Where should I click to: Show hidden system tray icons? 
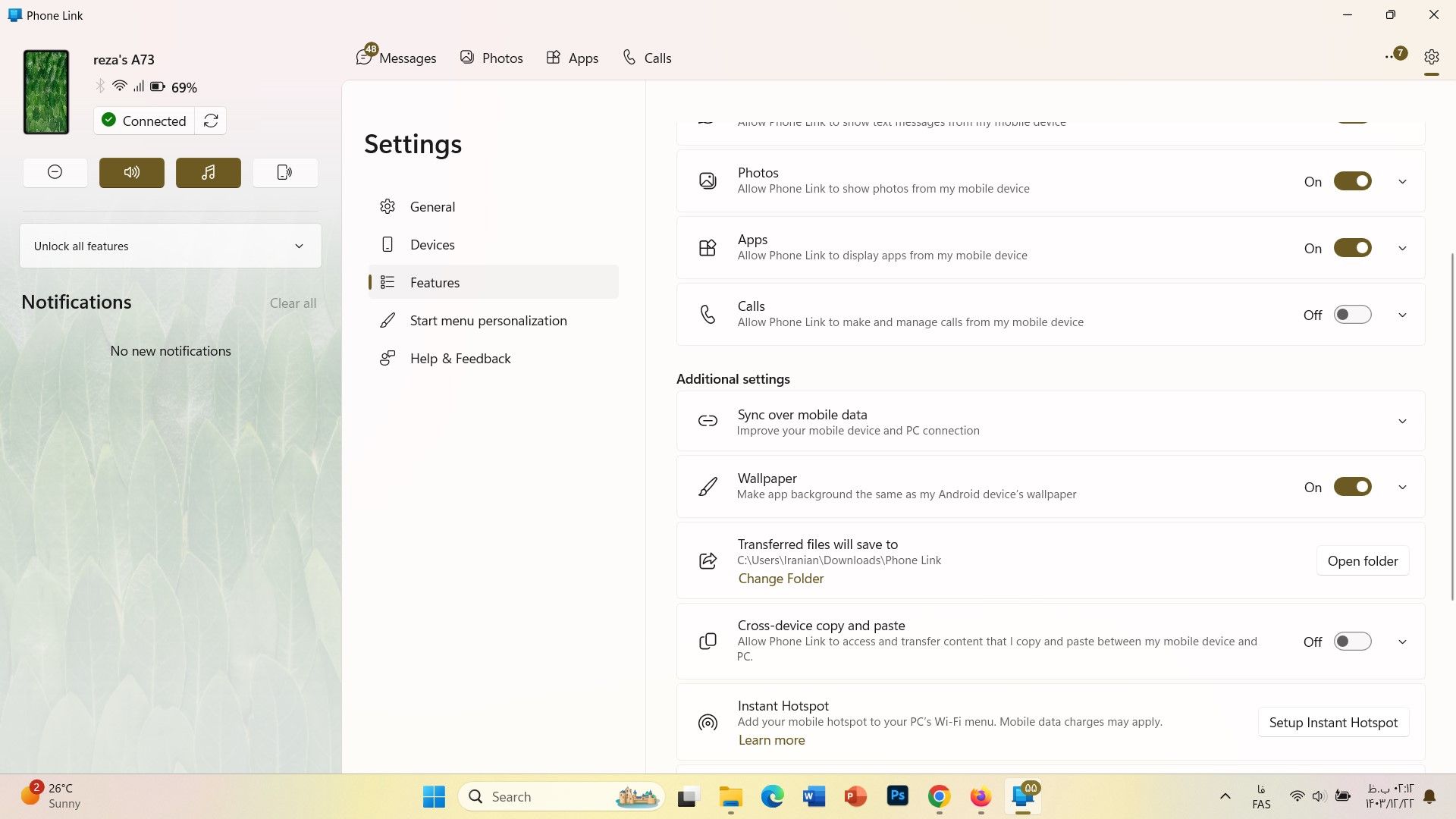(1225, 796)
